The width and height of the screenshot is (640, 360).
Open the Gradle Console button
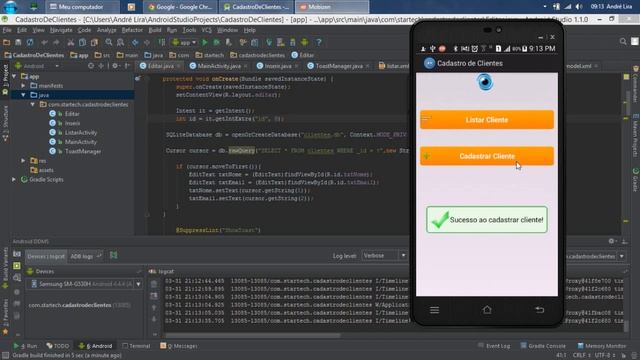pos(543,346)
